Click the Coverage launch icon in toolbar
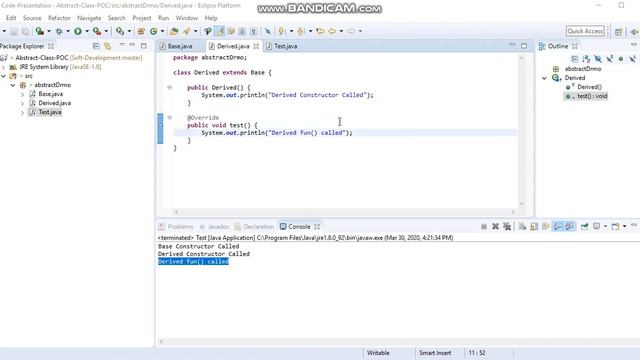640x360 pixels. [40, 31]
